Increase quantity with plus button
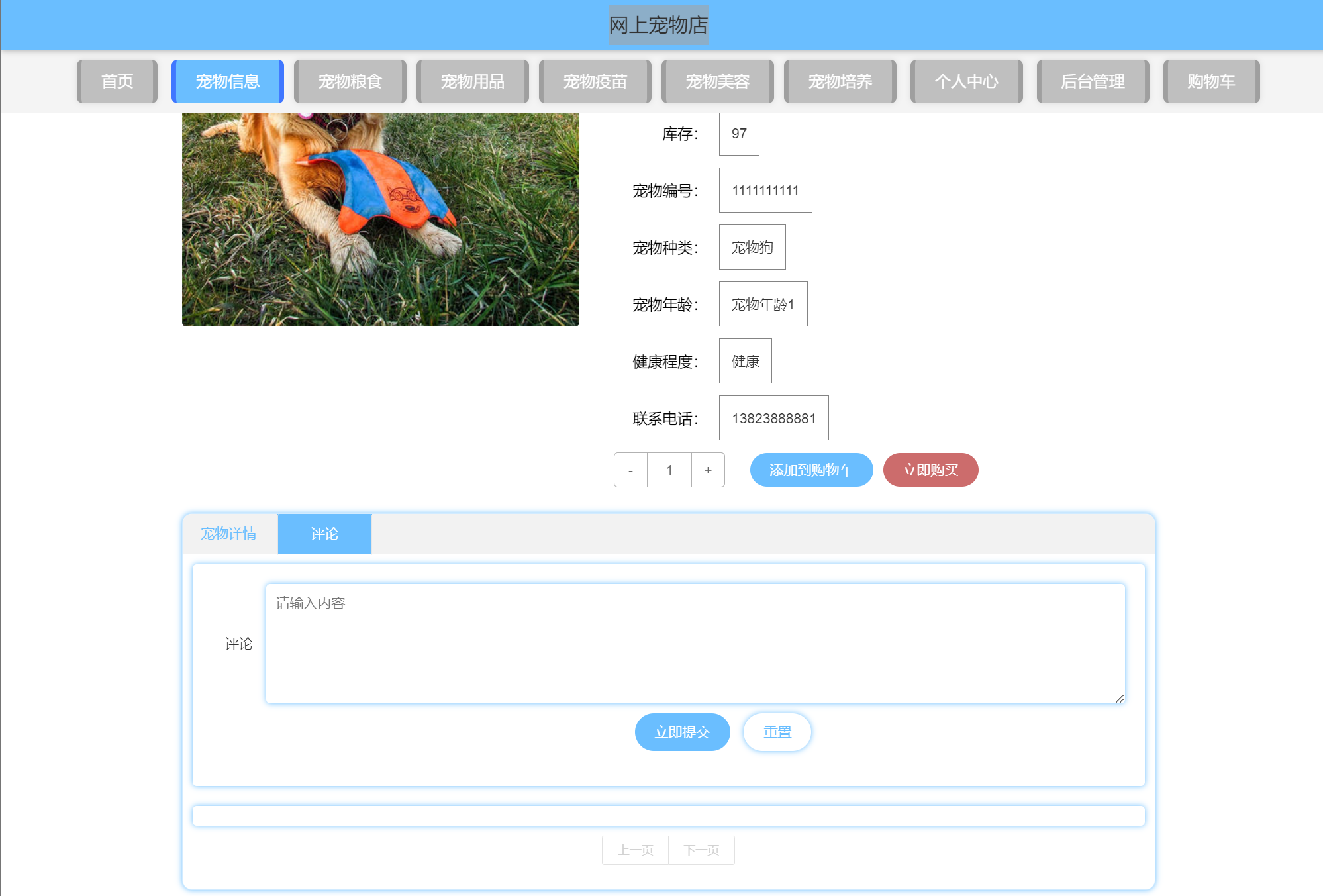This screenshot has width=1323, height=896. click(708, 470)
